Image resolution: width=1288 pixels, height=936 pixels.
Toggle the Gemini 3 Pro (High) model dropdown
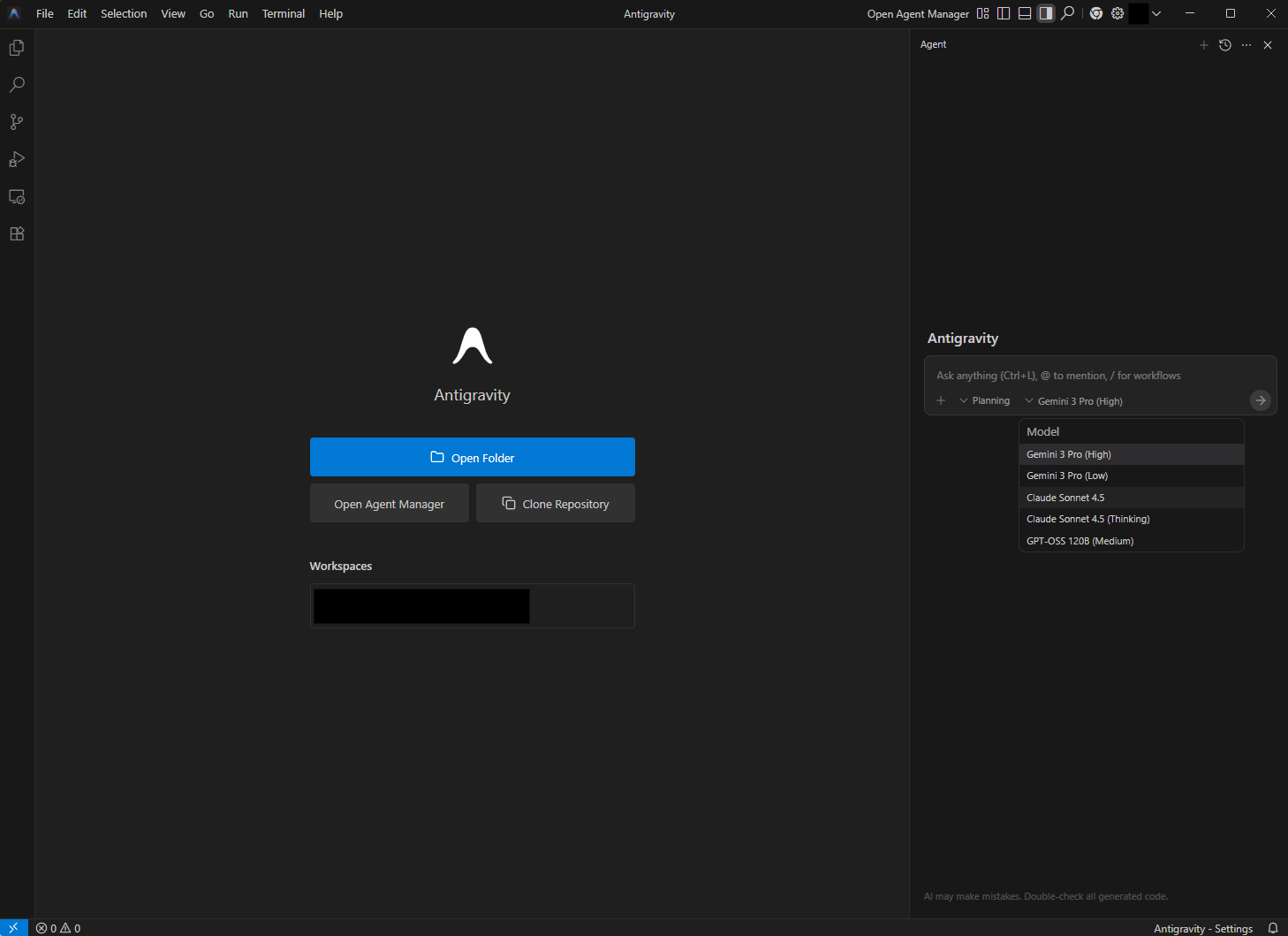click(1074, 401)
